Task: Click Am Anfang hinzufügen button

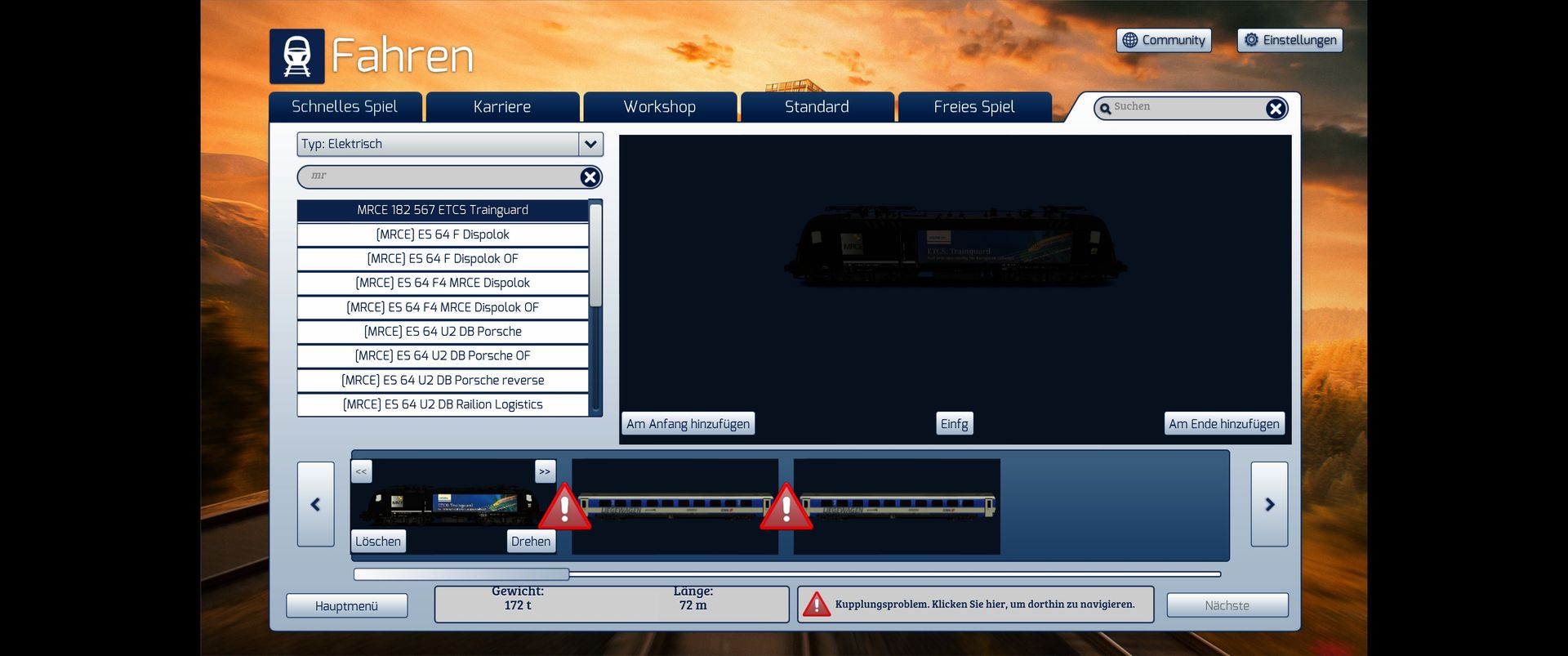Action: [688, 424]
